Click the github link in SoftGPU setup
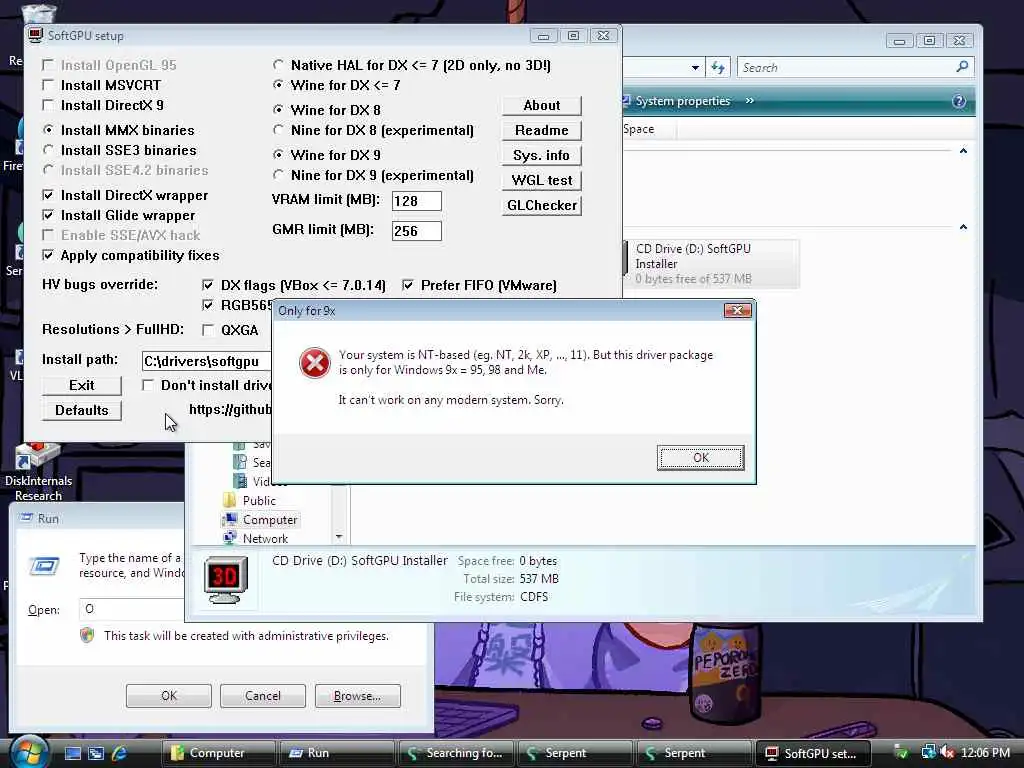The width and height of the screenshot is (1024, 768). coord(230,409)
